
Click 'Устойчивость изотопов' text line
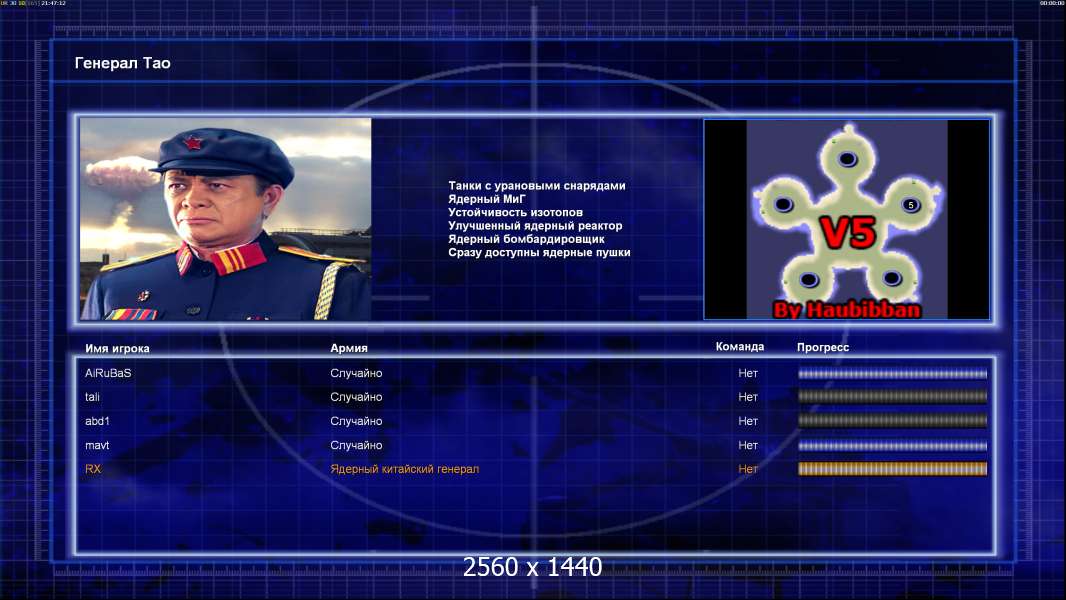515,212
